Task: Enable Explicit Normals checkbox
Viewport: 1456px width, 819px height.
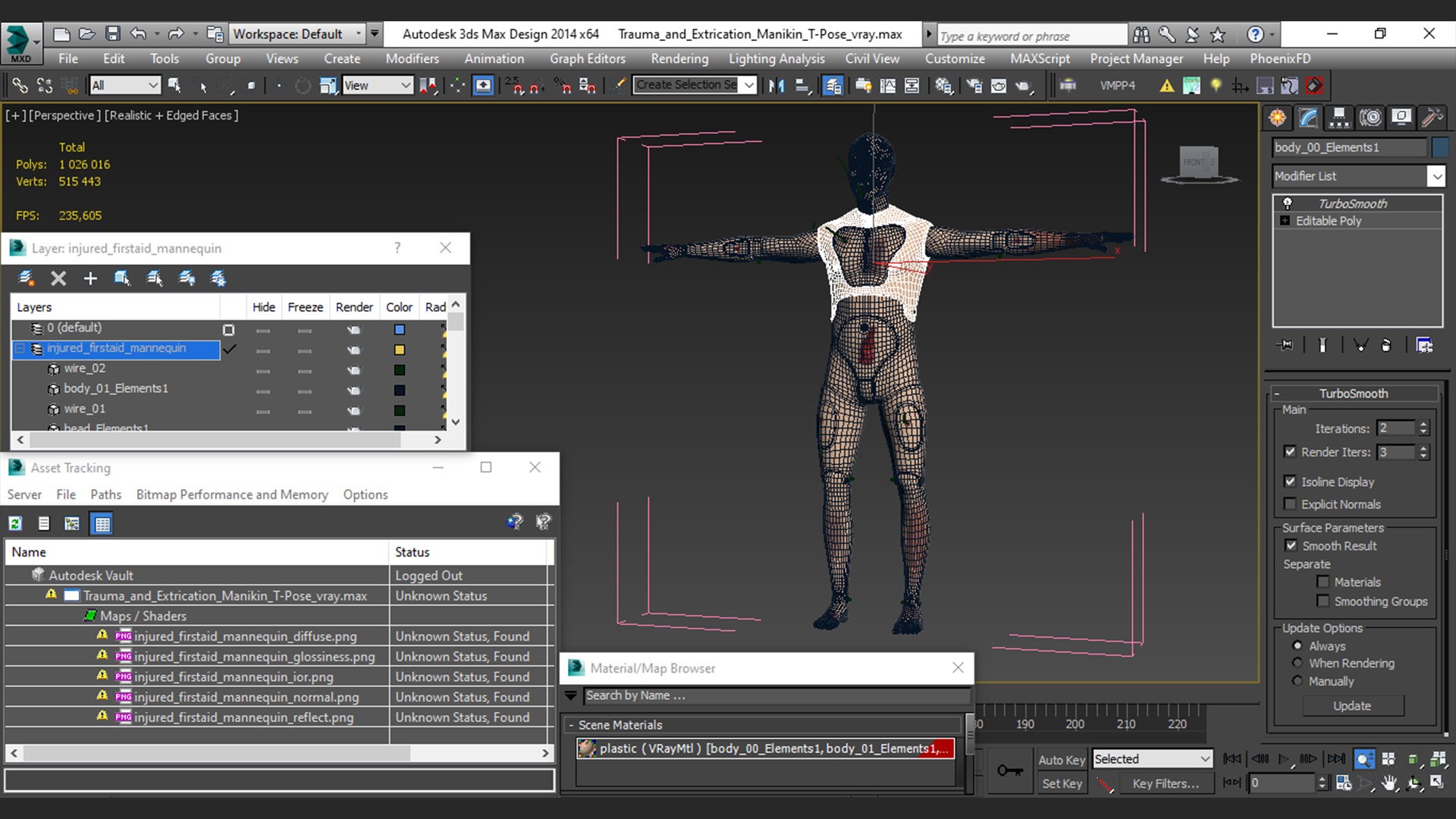Action: tap(1290, 504)
